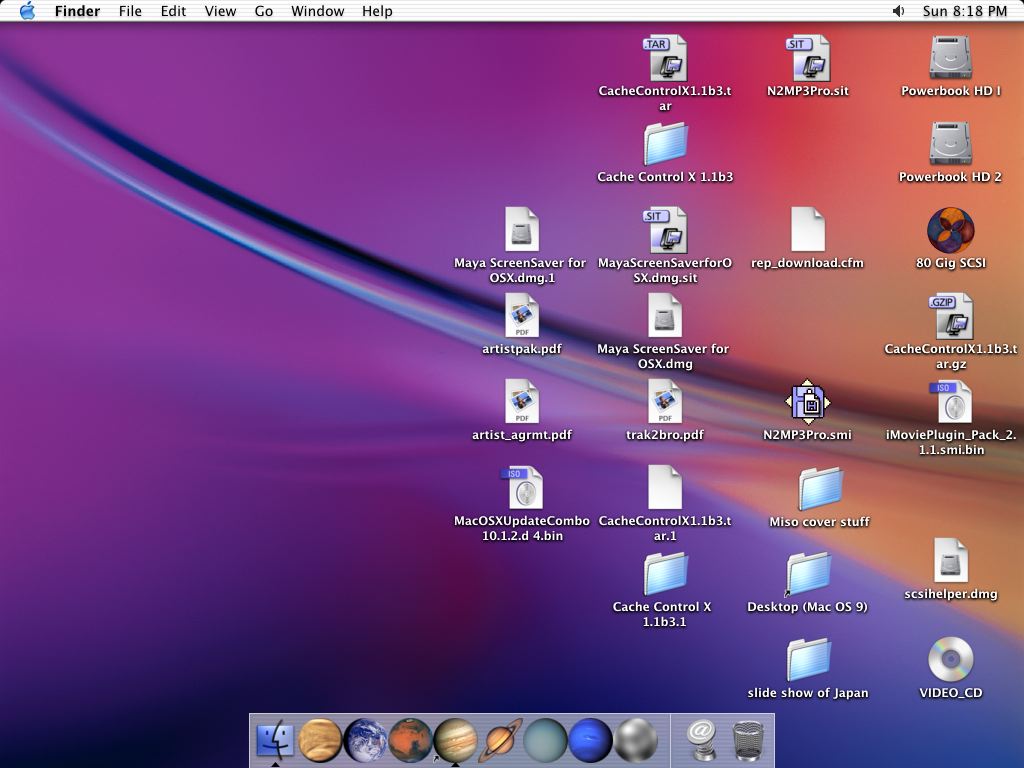Click the red Mars planet Dock icon
The image size is (1024, 768).
point(410,741)
